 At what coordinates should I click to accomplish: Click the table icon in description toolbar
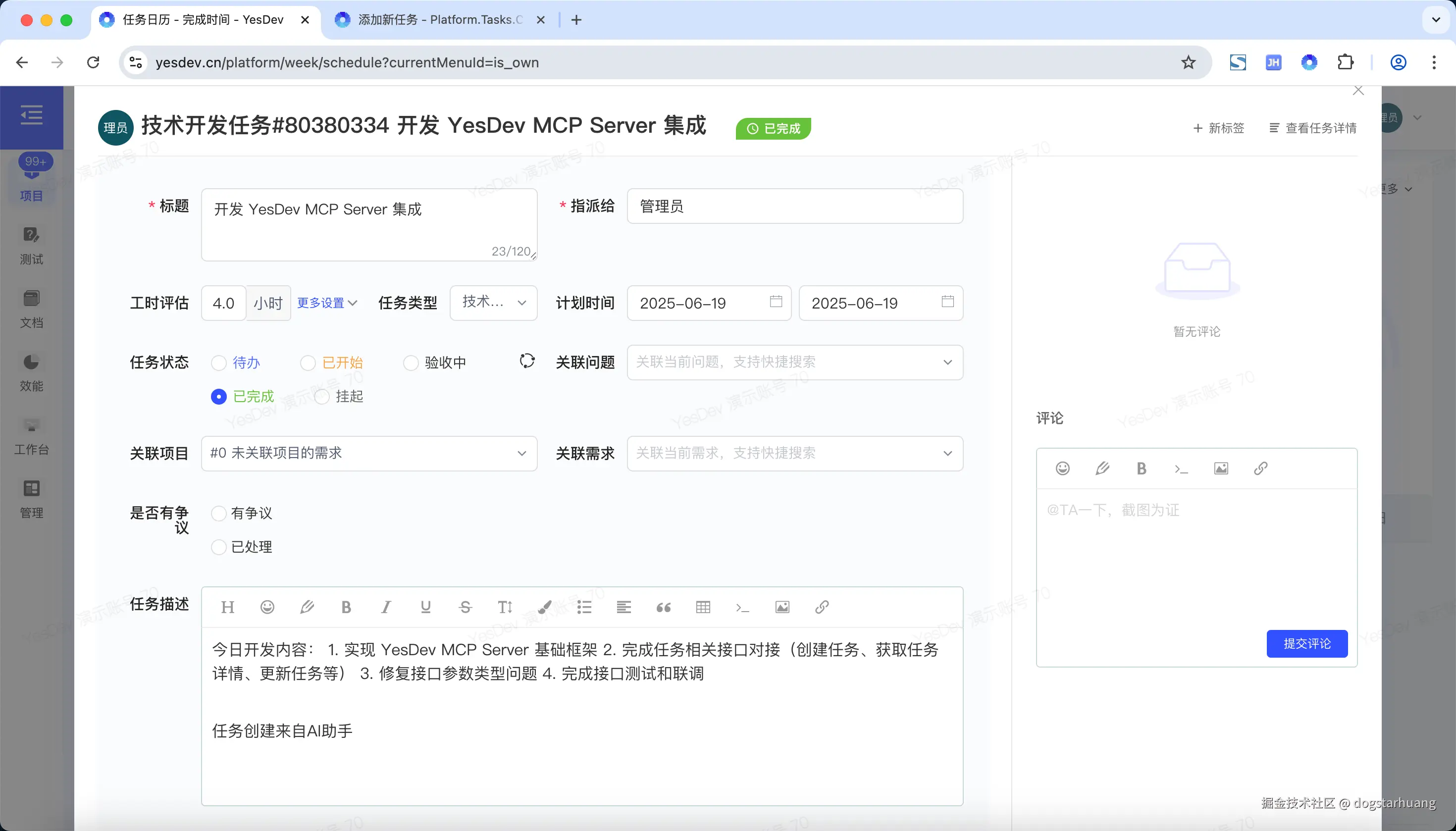[703, 607]
